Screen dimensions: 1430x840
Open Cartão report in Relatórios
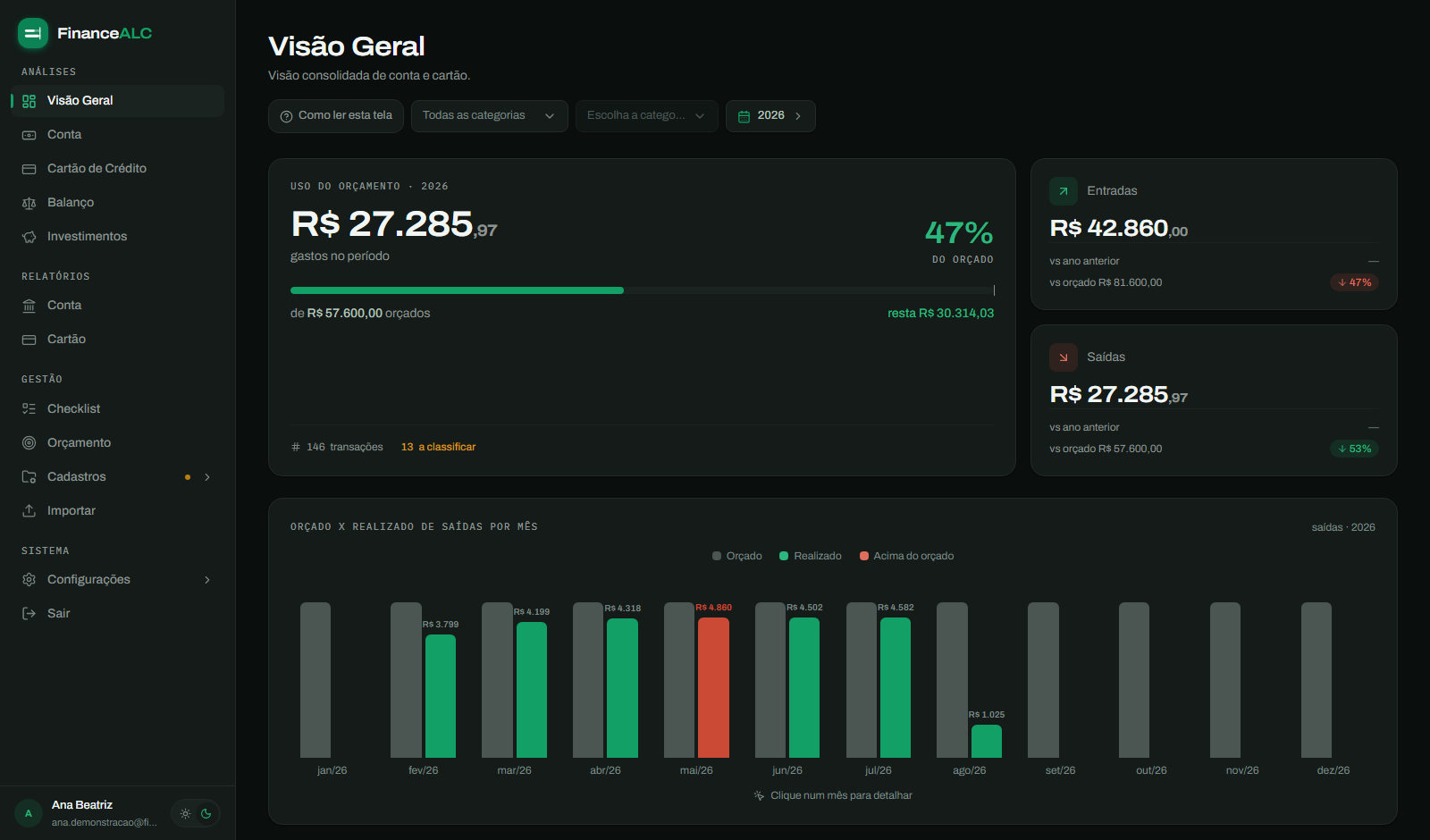pos(117,340)
